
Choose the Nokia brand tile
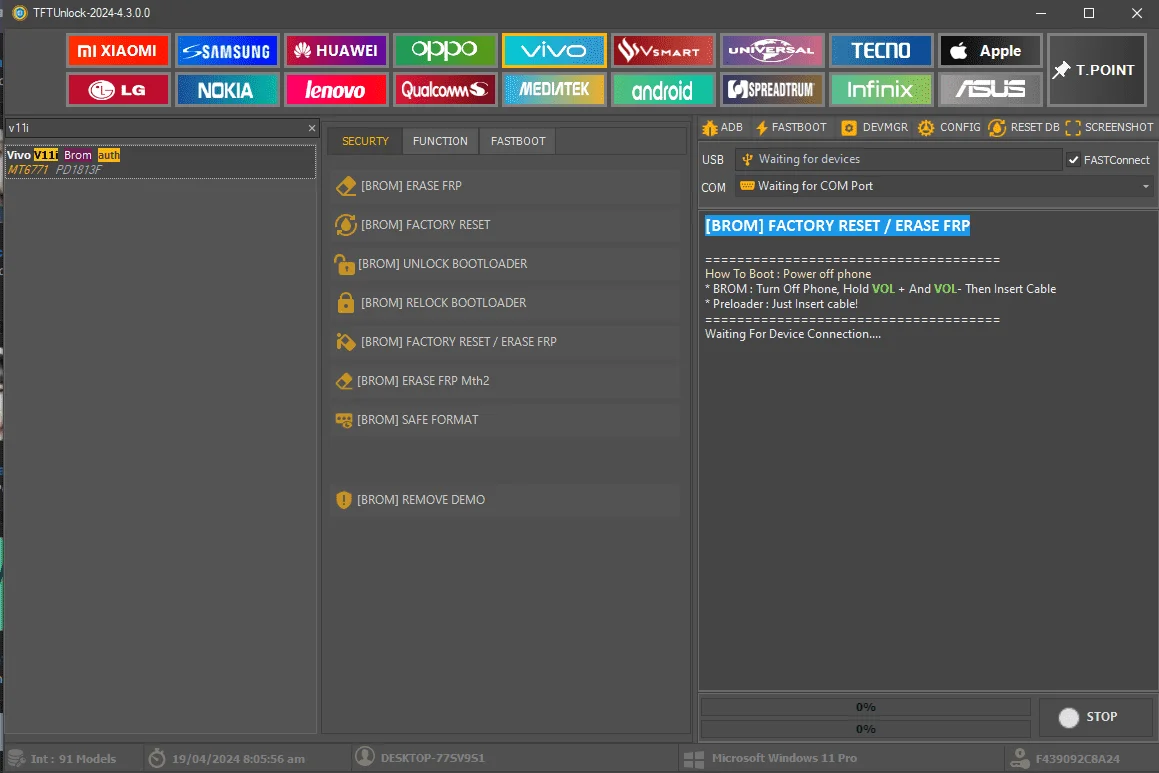click(227, 89)
